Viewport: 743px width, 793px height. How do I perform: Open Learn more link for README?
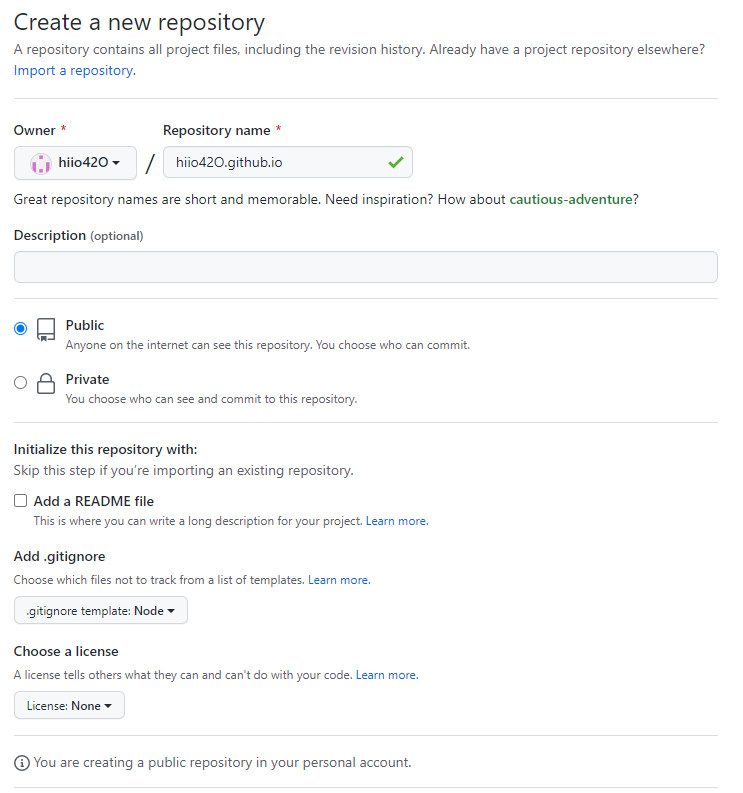coord(397,521)
